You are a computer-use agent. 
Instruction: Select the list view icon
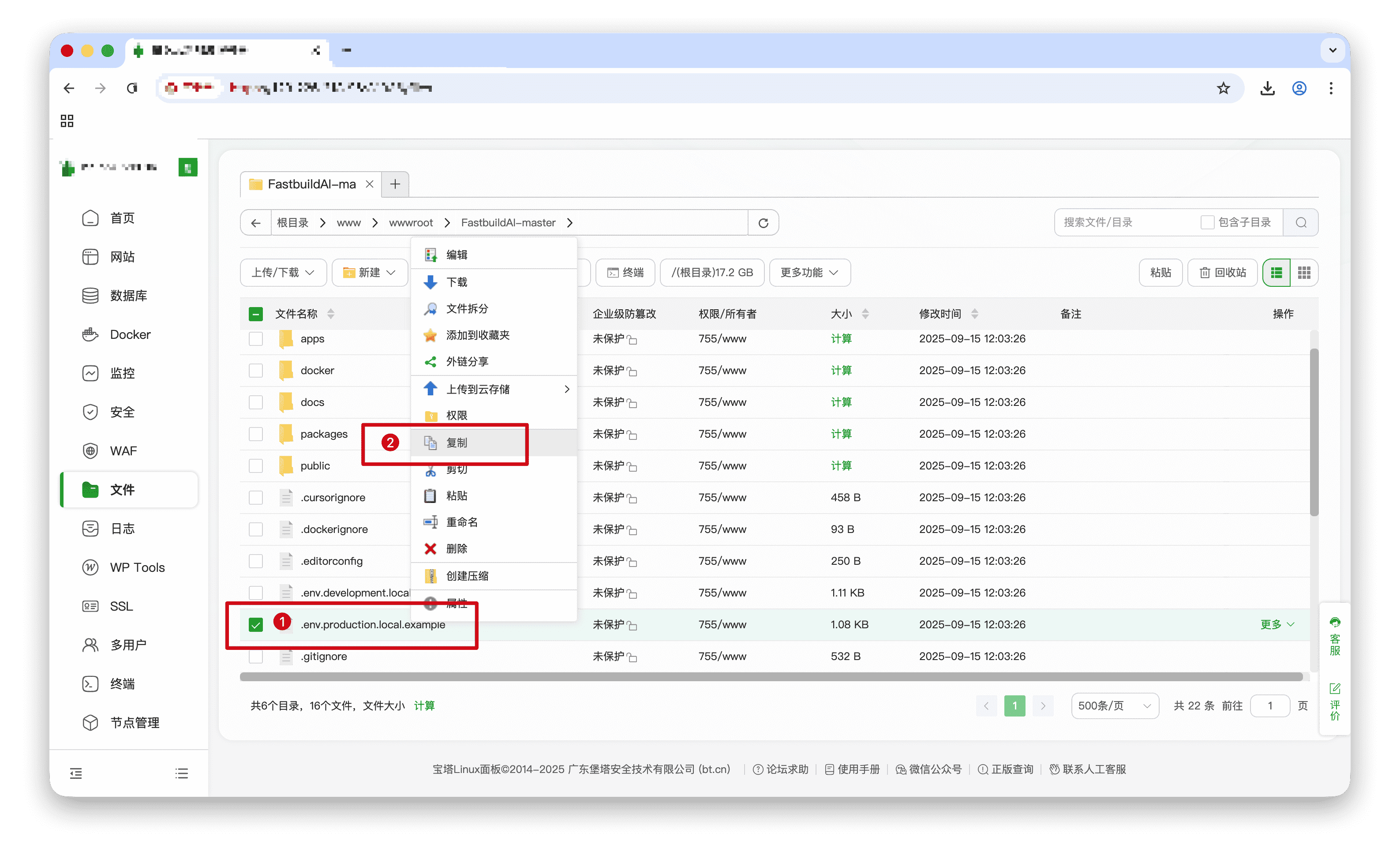pos(1276,273)
